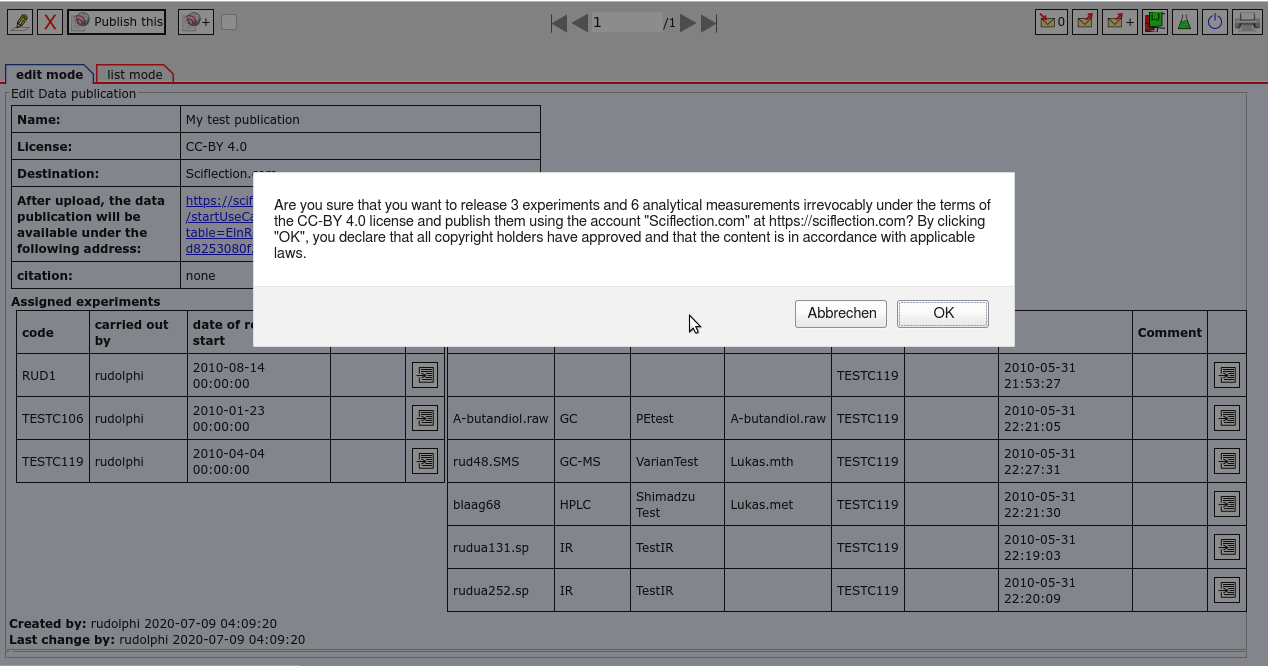1268x666 pixels.
Task: Confirm dialog with OK button
Action: 943,313
